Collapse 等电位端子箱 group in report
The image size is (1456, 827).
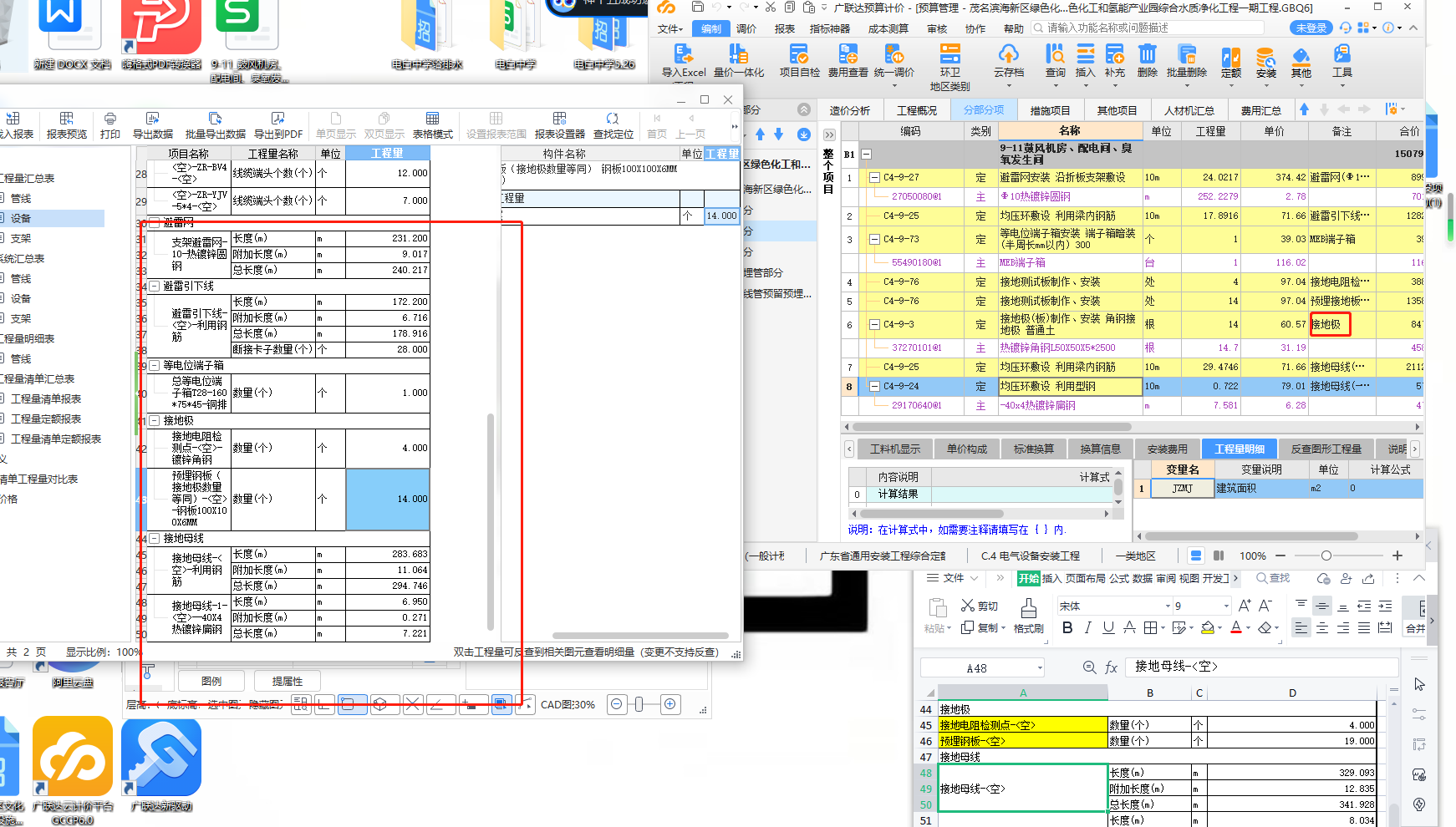click(154, 366)
